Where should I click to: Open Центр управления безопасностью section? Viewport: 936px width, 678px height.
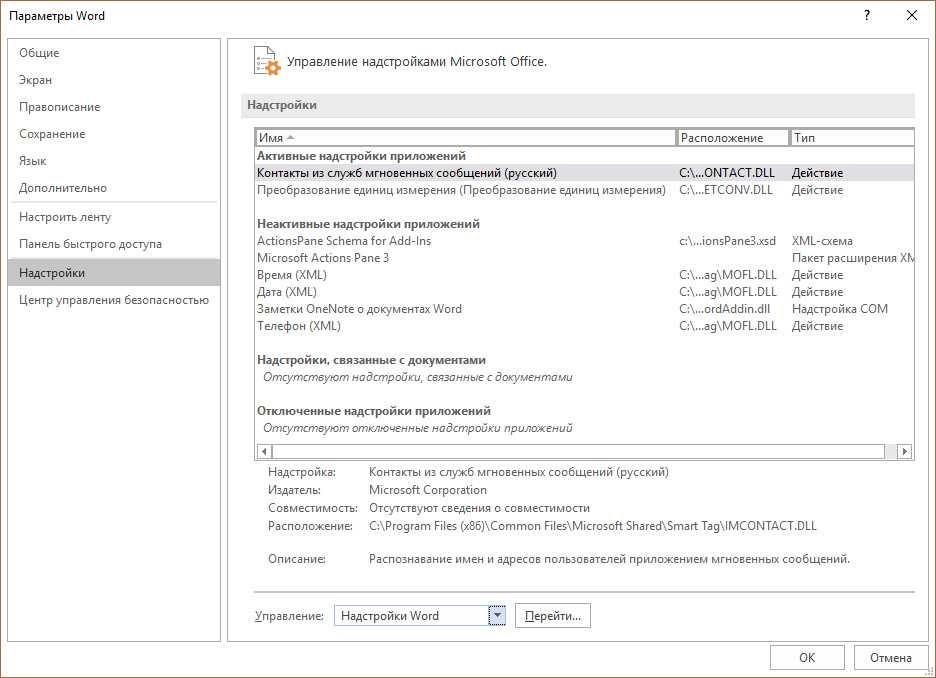point(113,300)
